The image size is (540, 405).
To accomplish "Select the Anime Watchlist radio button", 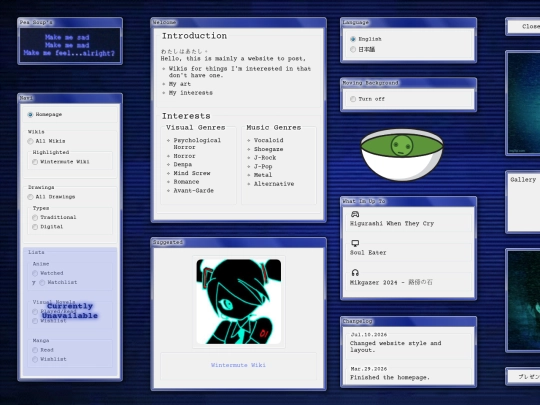I will coord(42,282).
